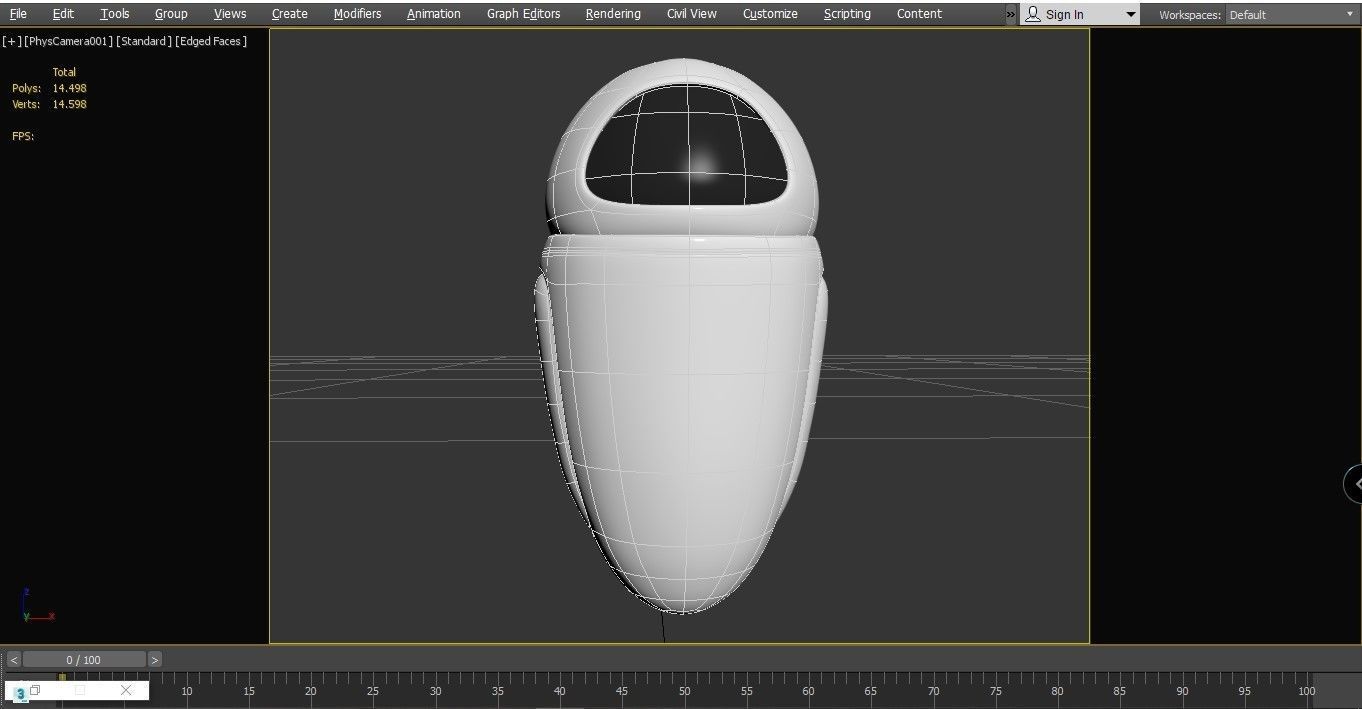1362x709 pixels.
Task: Click frame 10 on the track bar
Action: click(x=186, y=691)
